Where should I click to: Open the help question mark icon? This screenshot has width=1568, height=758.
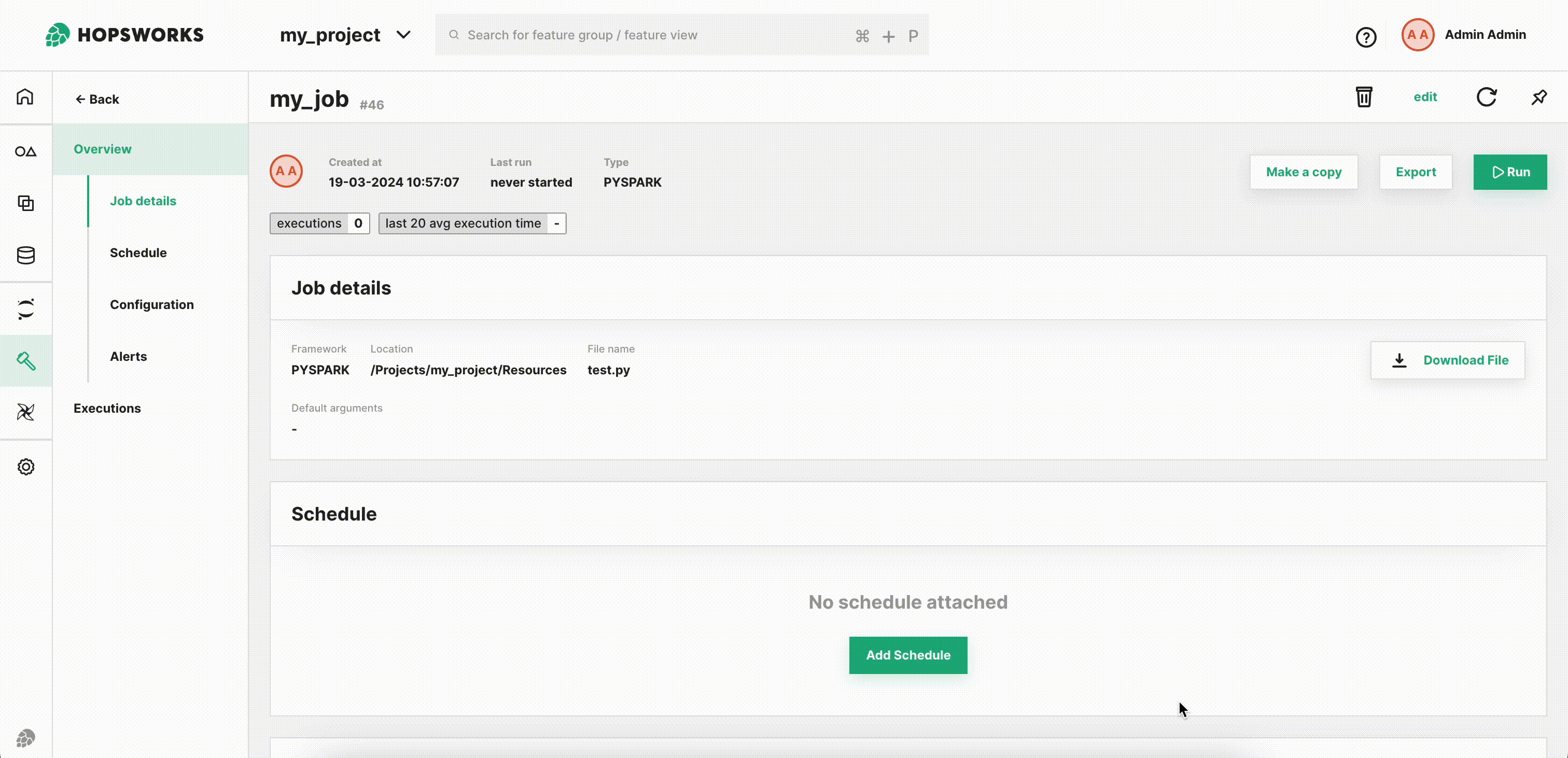click(1365, 37)
